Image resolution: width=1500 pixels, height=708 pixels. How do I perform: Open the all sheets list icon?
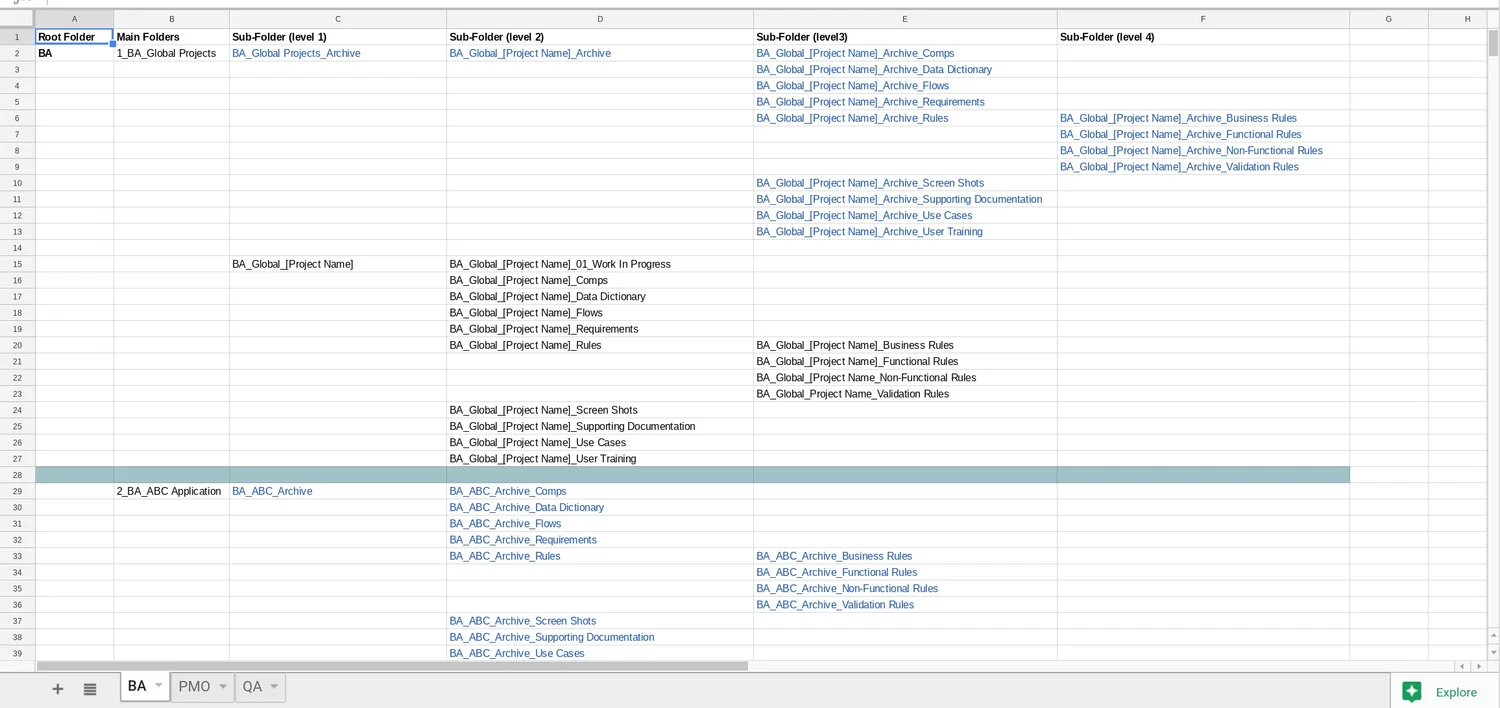[89, 688]
